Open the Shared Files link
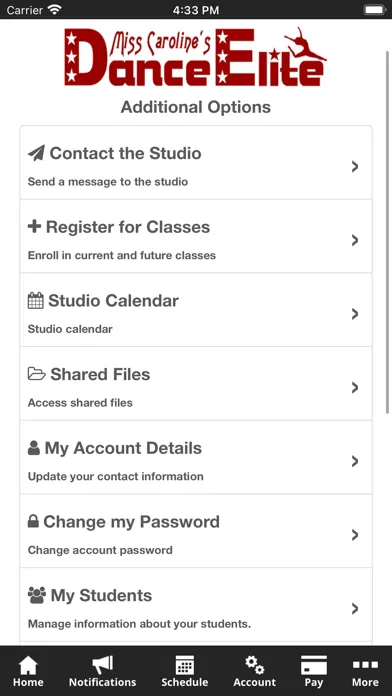 196,384
